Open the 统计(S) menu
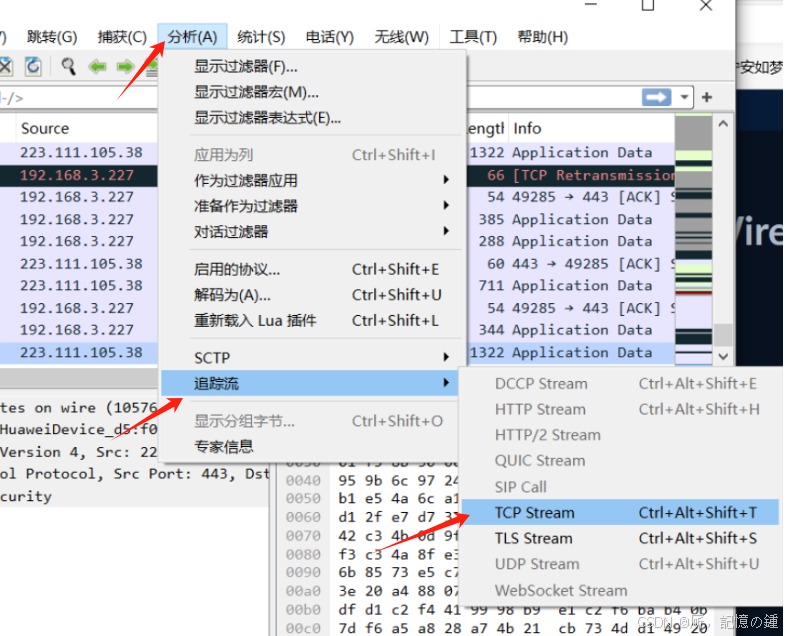The width and height of the screenshot is (786, 636). (261, 37)
